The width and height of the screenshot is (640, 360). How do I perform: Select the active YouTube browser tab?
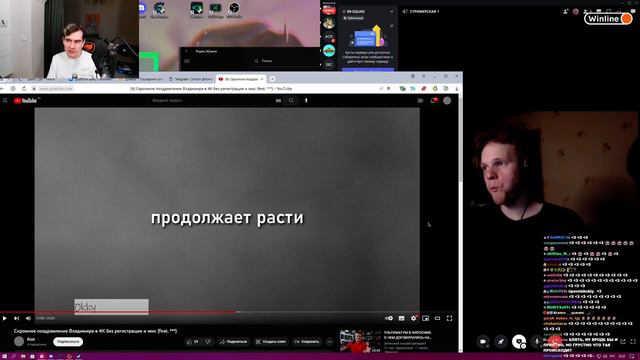[x=240, y=79]
